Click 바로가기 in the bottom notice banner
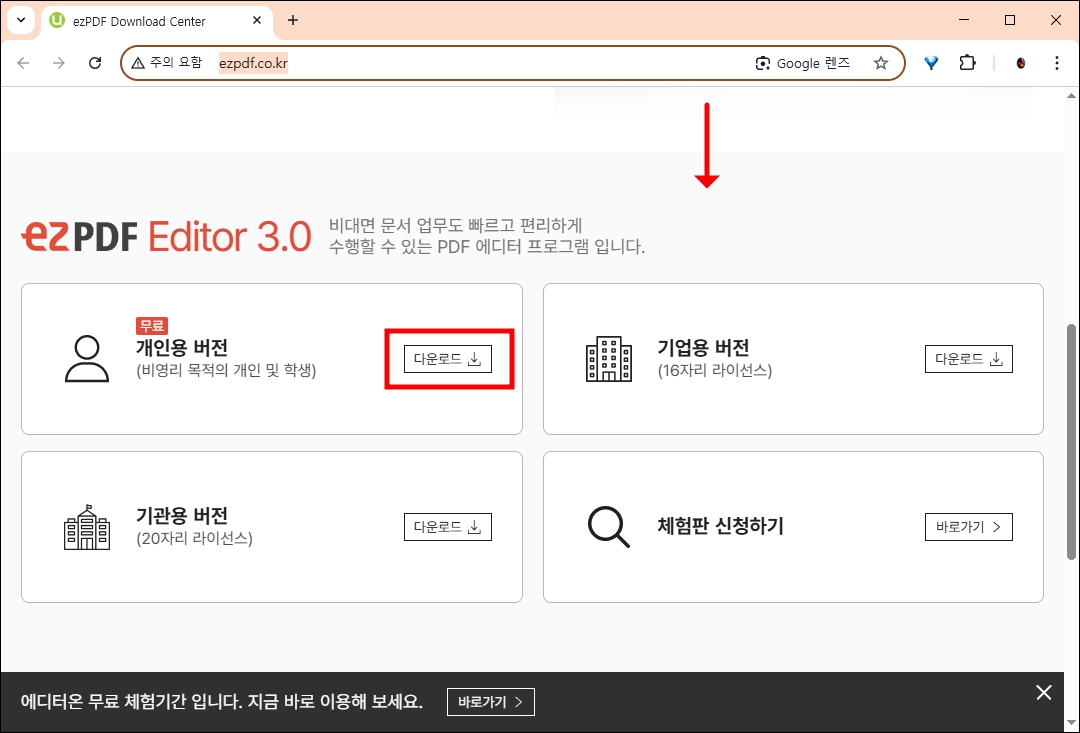1080x733 pixels. [x=490, y=702]
